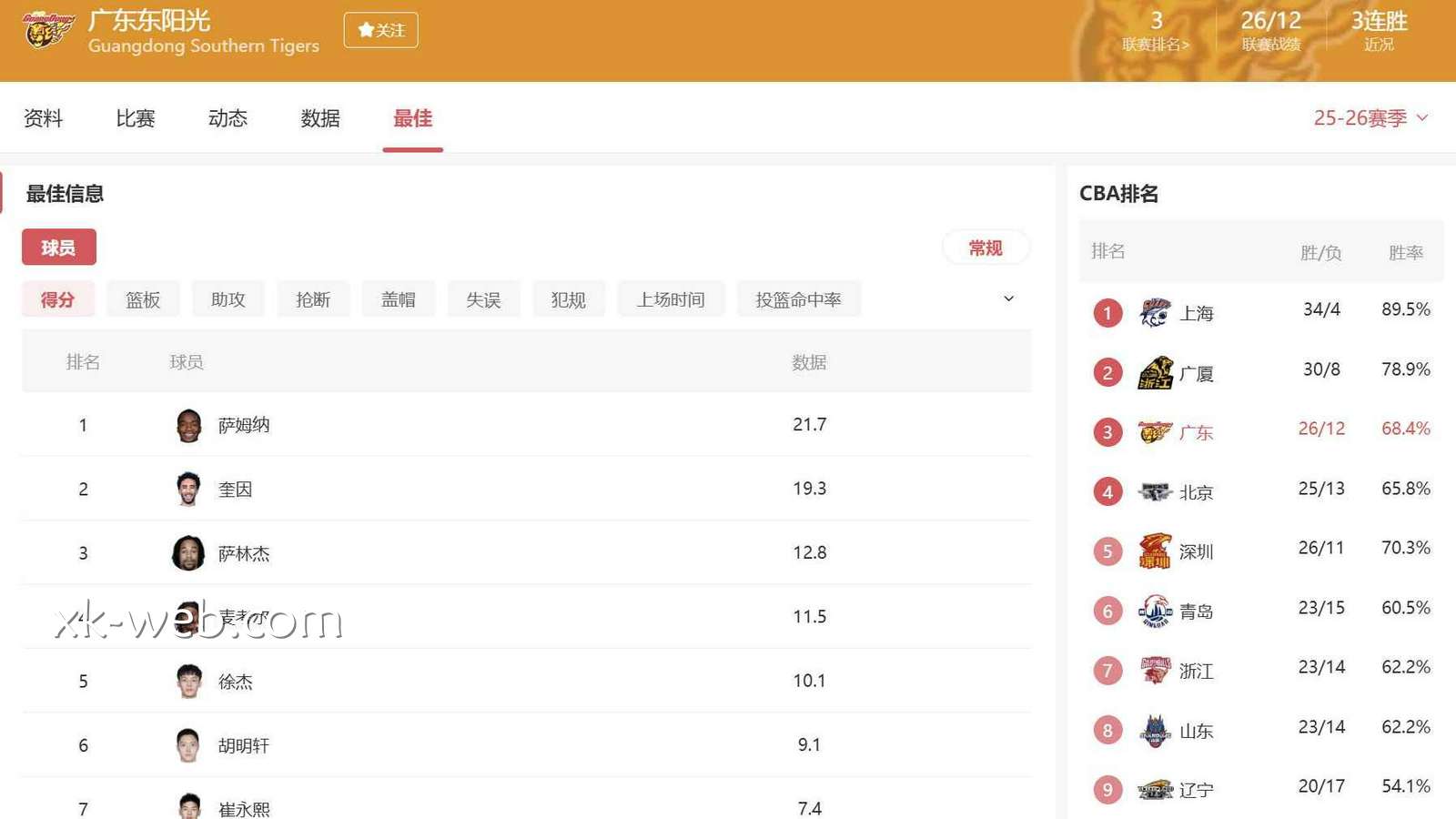Click the 北京 team logo in rankings
The image size is (1456, 819).
(1155, 492)
